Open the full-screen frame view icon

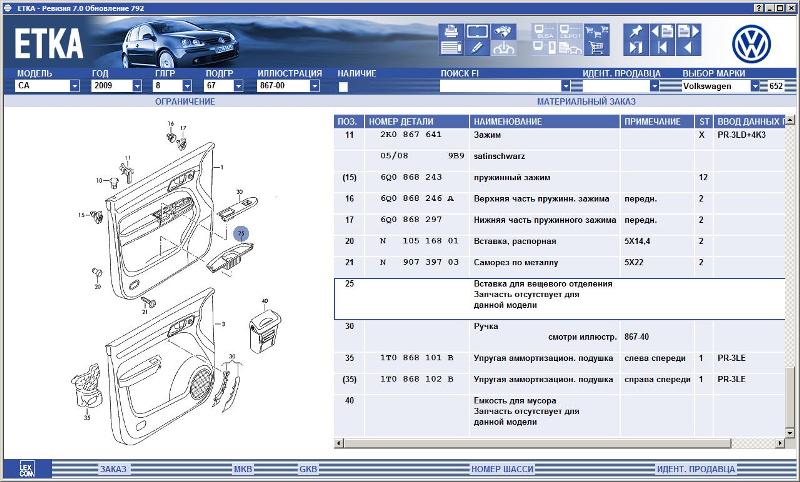(477, 31)
